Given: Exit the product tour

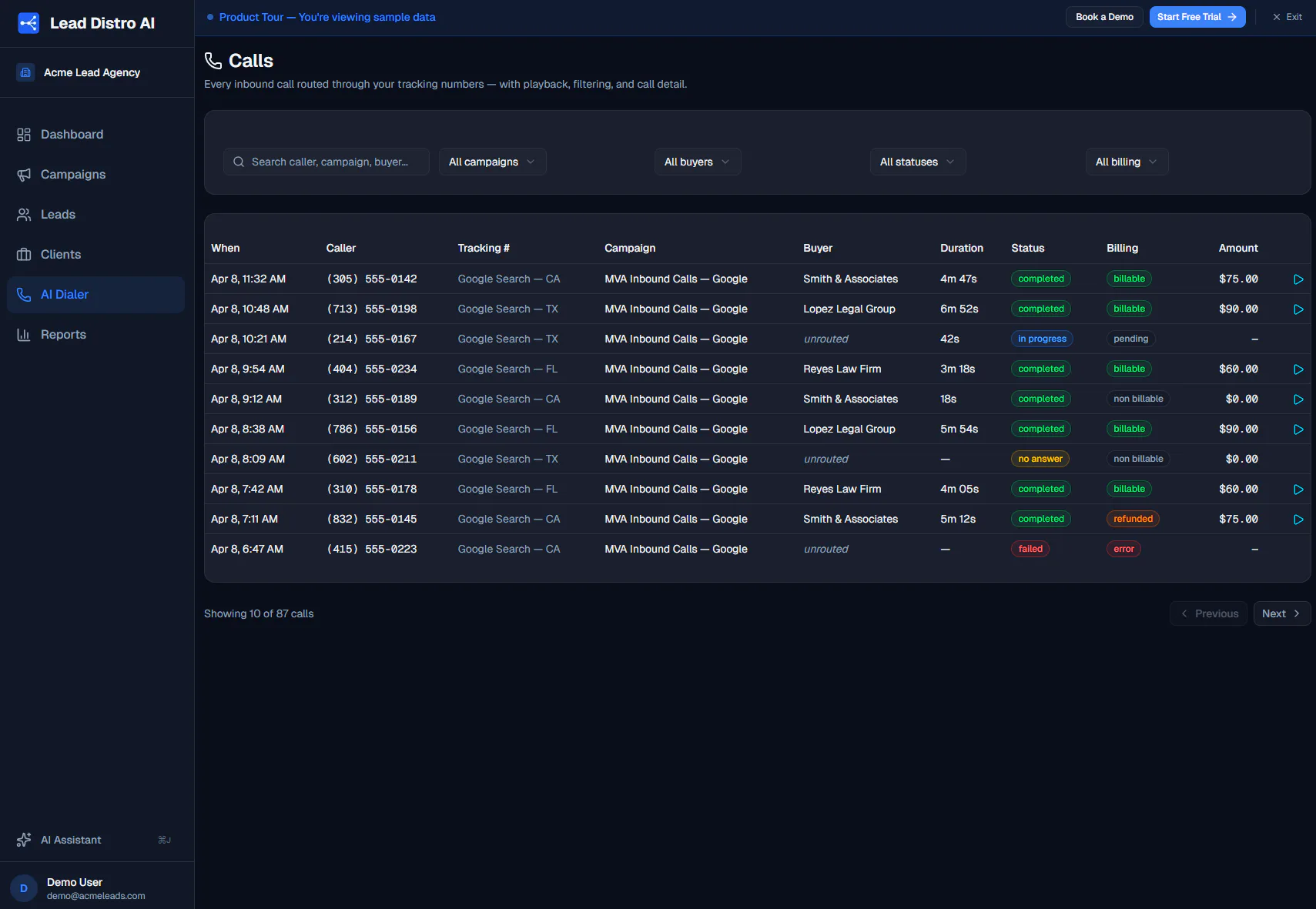Looking at the screenshot, I should [x=1288, y=17].
